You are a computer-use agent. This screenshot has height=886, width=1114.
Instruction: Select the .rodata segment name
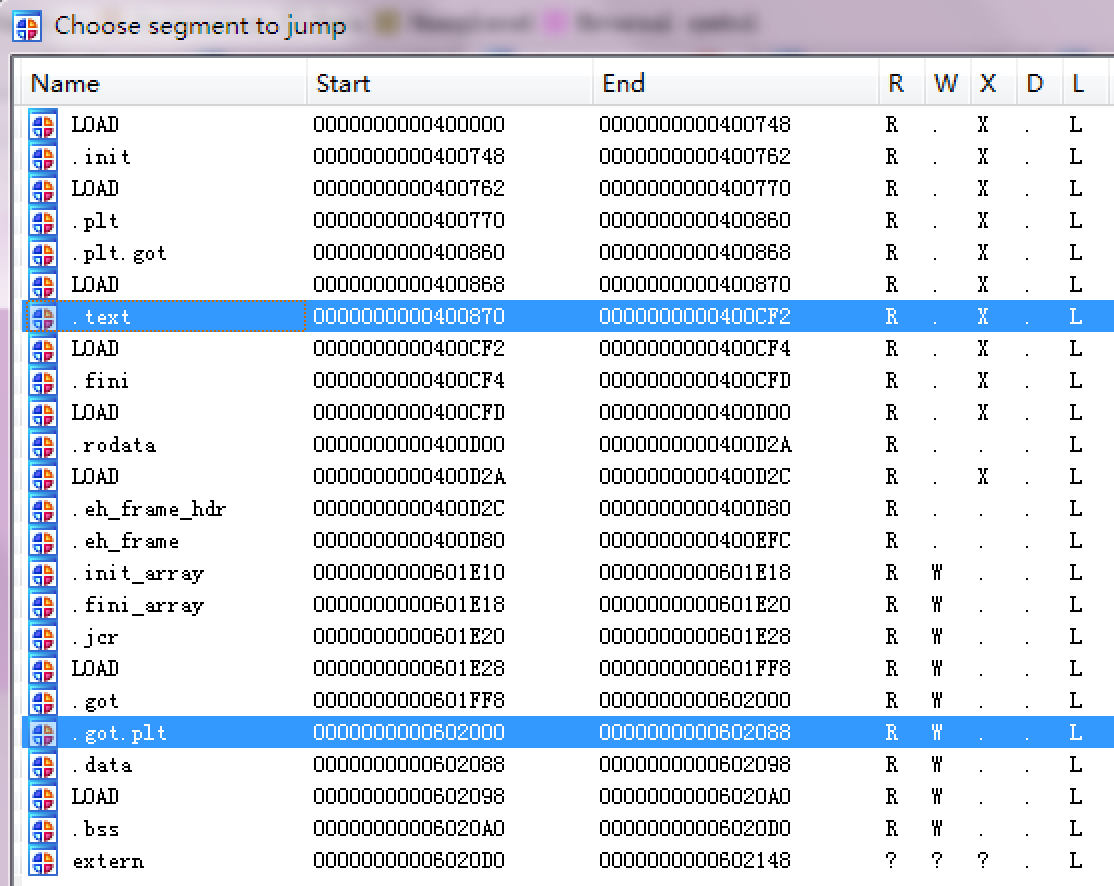click(114, 445)
